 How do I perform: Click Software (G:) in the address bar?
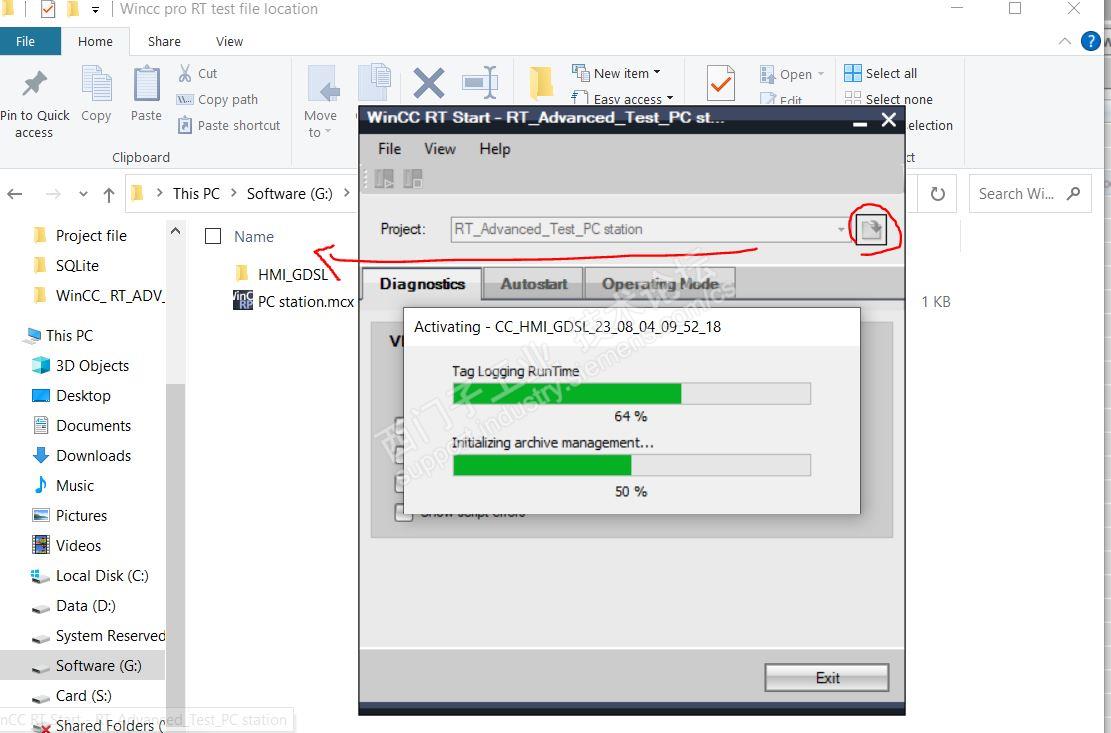point(290,193)
